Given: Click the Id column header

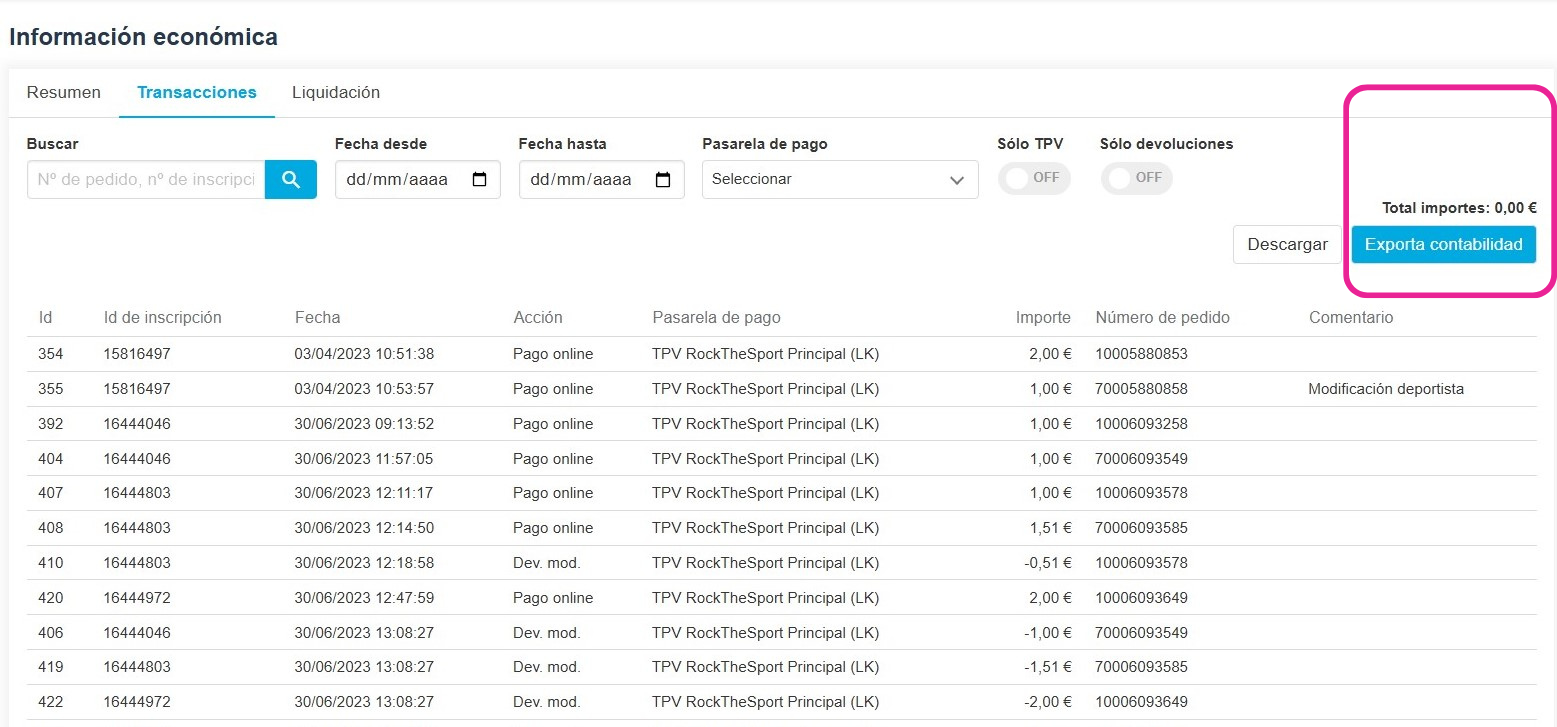Looking at the screenshot, I should [x=45, y=317].
